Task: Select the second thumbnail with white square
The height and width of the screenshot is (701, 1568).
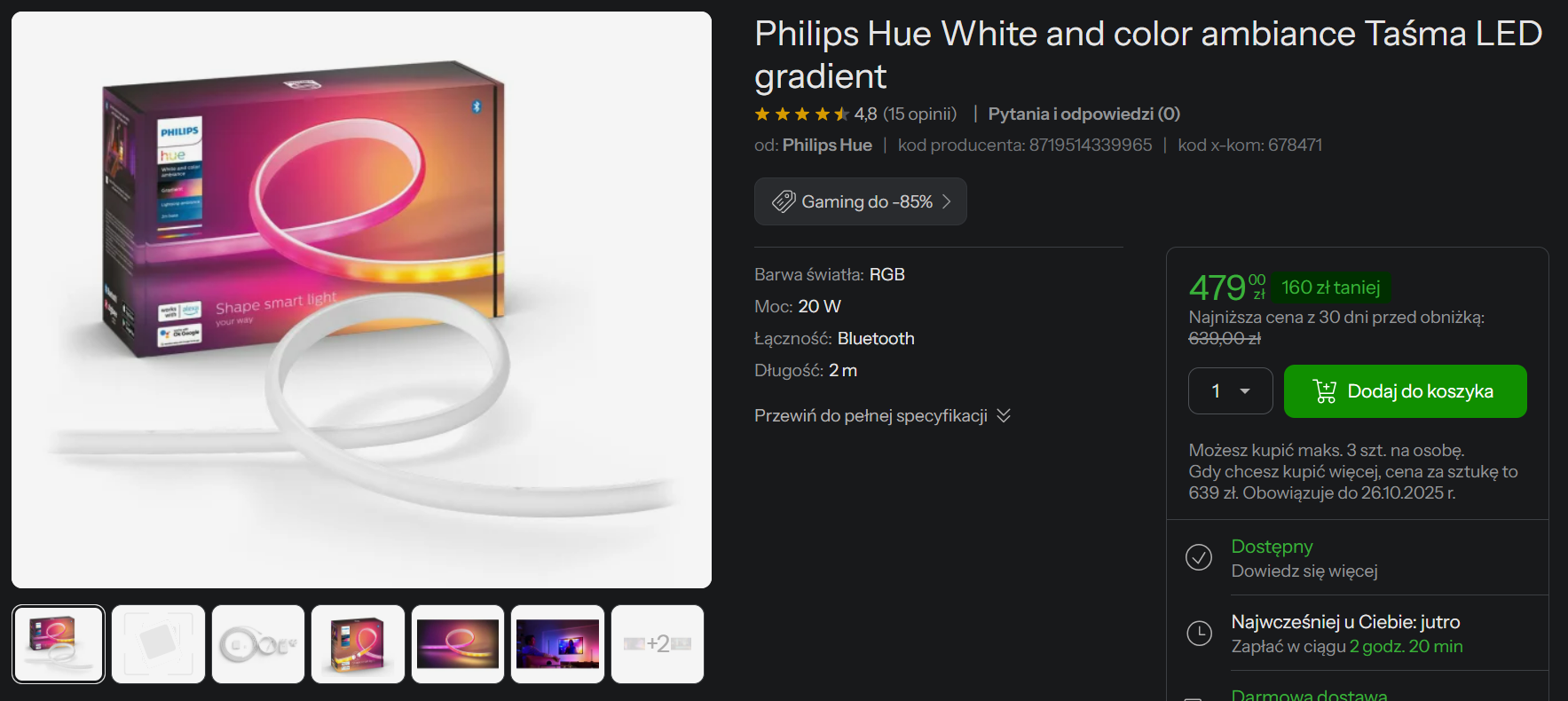Action: (x=159, y=644)
